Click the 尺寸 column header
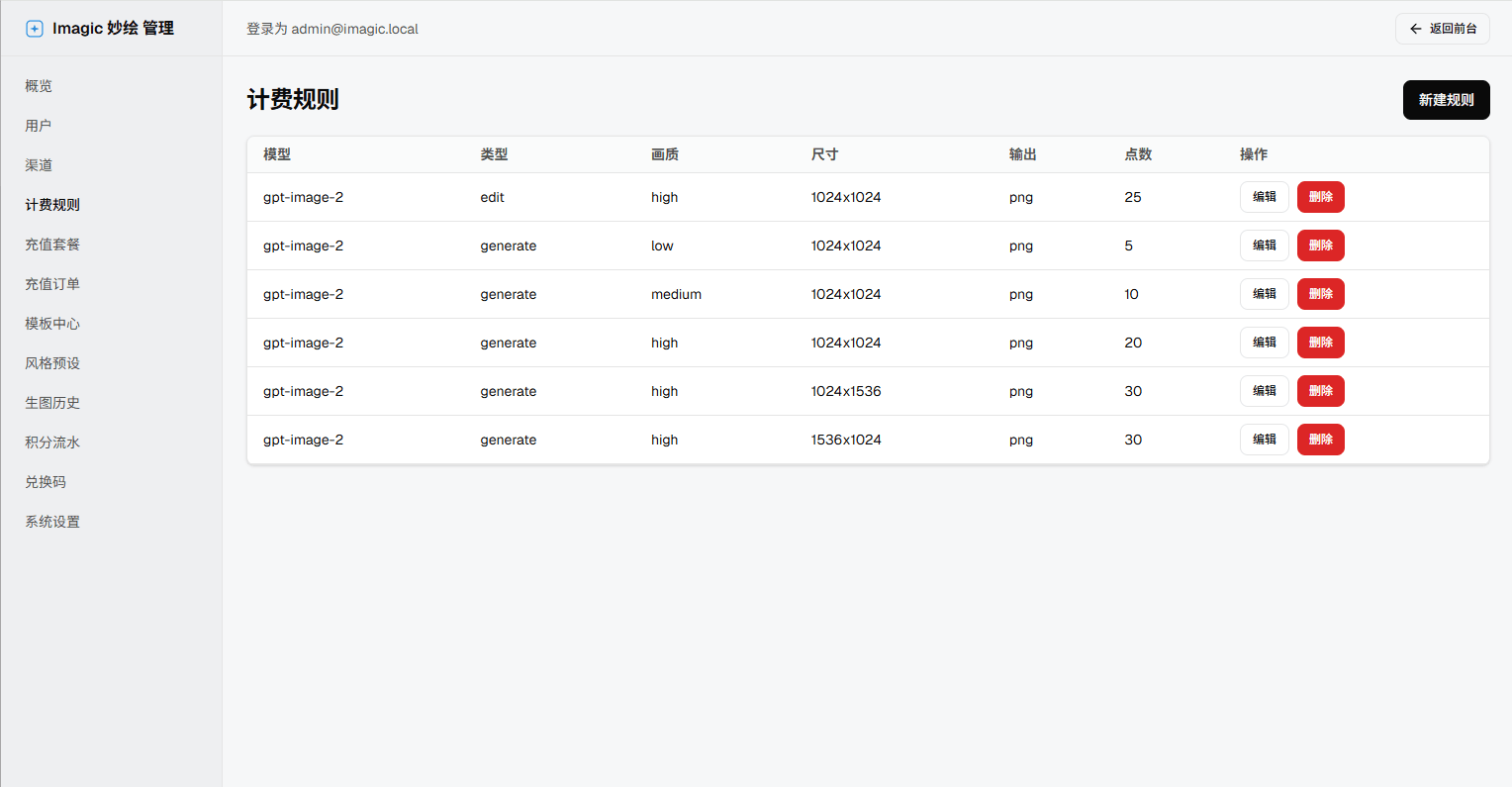 (824, 154)
